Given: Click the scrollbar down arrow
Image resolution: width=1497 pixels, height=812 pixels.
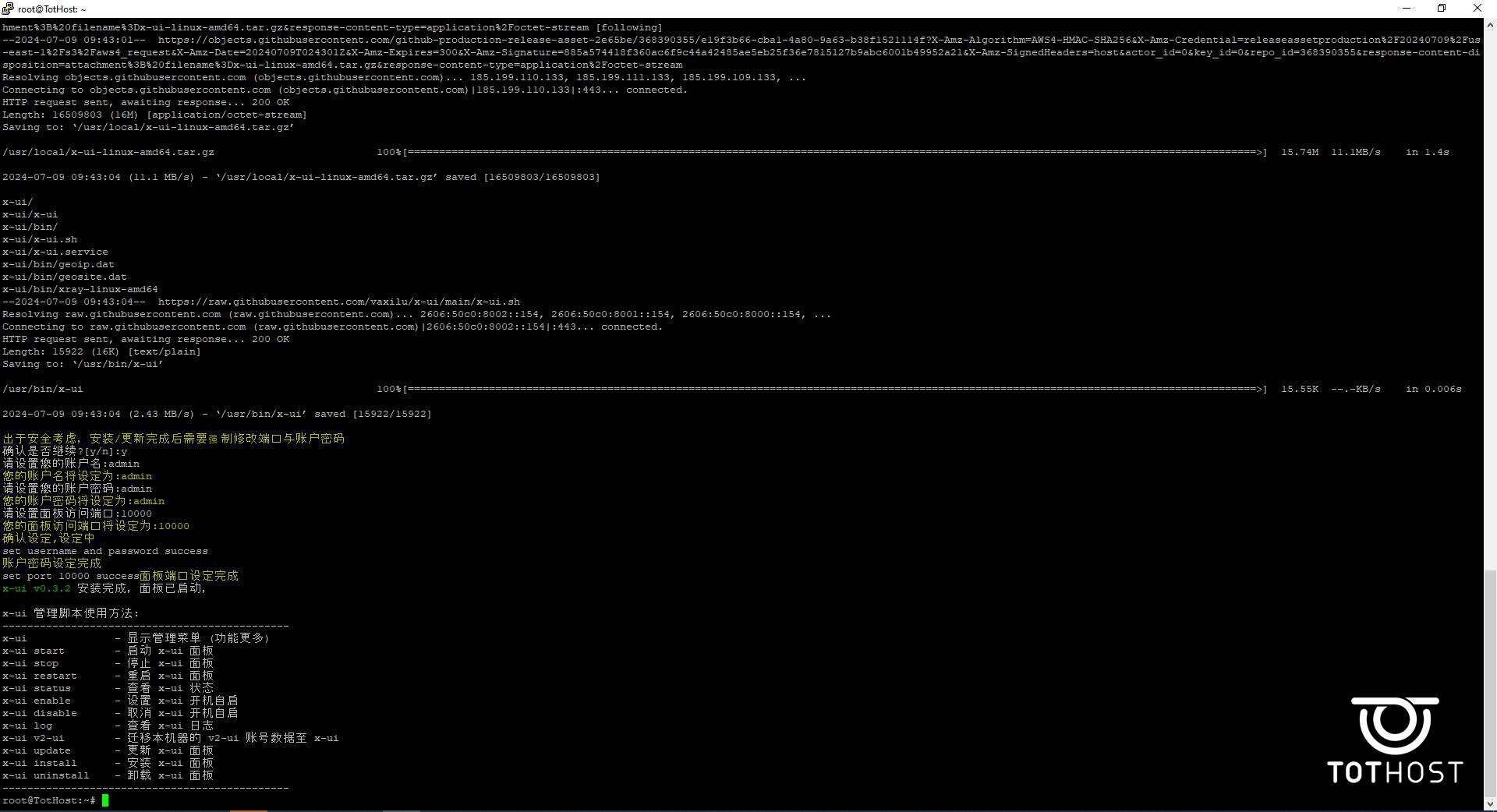Looking at the screenshot, I should coord(1489,803).
